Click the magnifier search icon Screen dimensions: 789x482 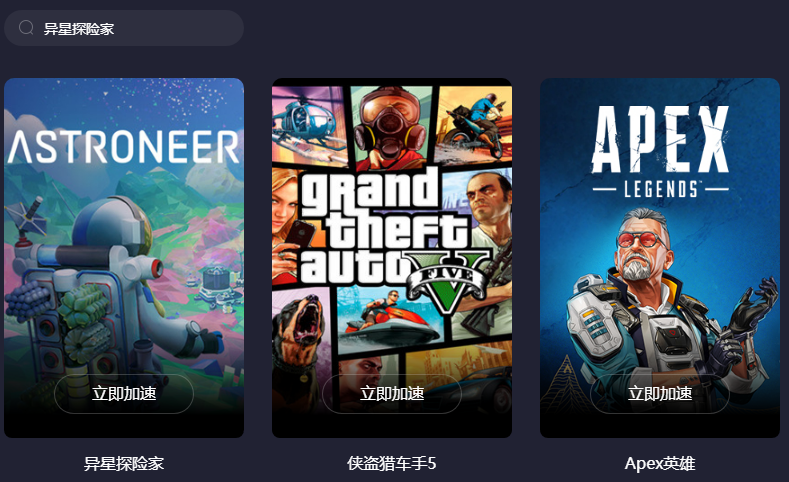pos(26,28)
